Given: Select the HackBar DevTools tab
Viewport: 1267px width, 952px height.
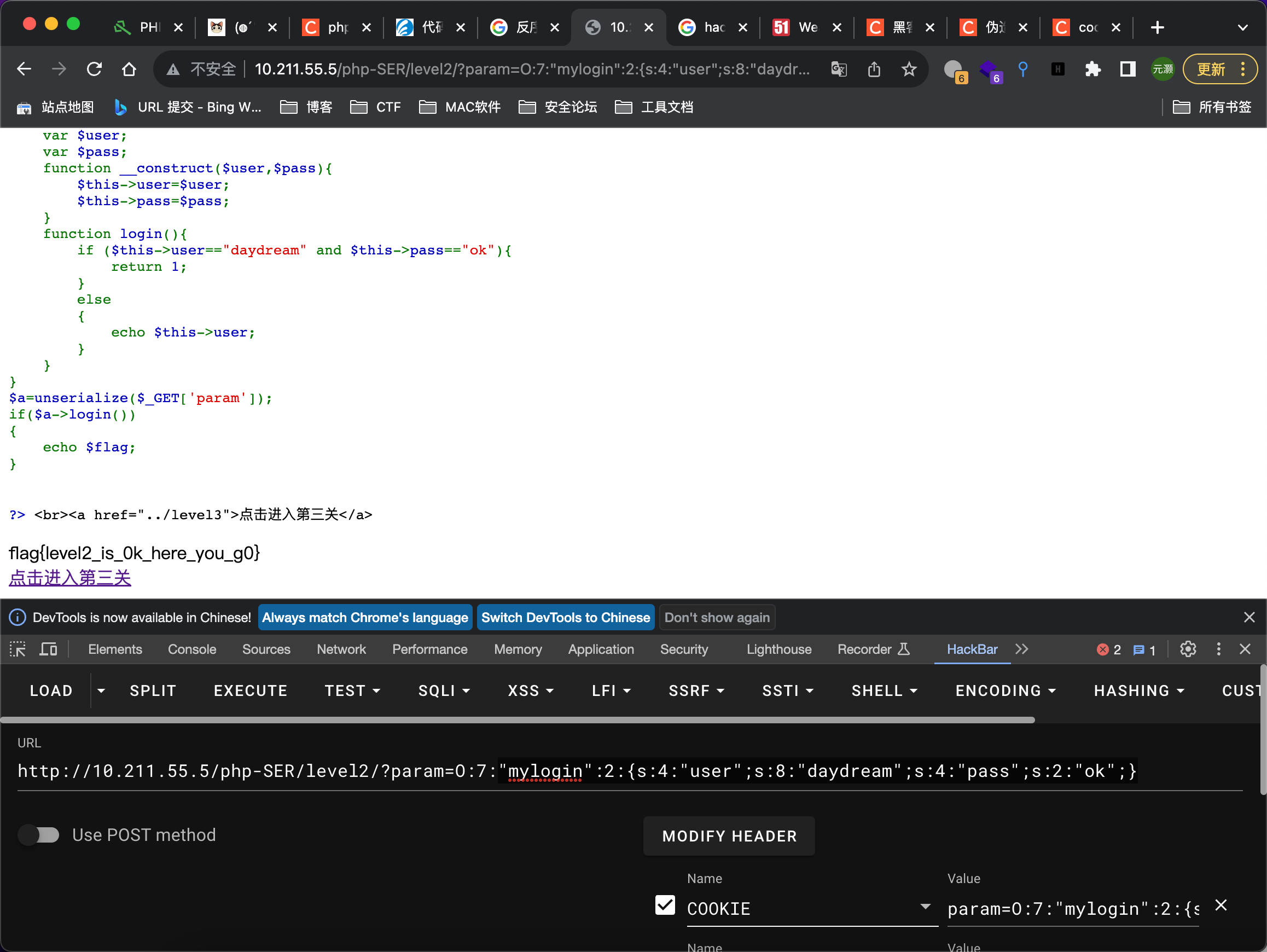Looking at the screenshot, I should 972,649.
